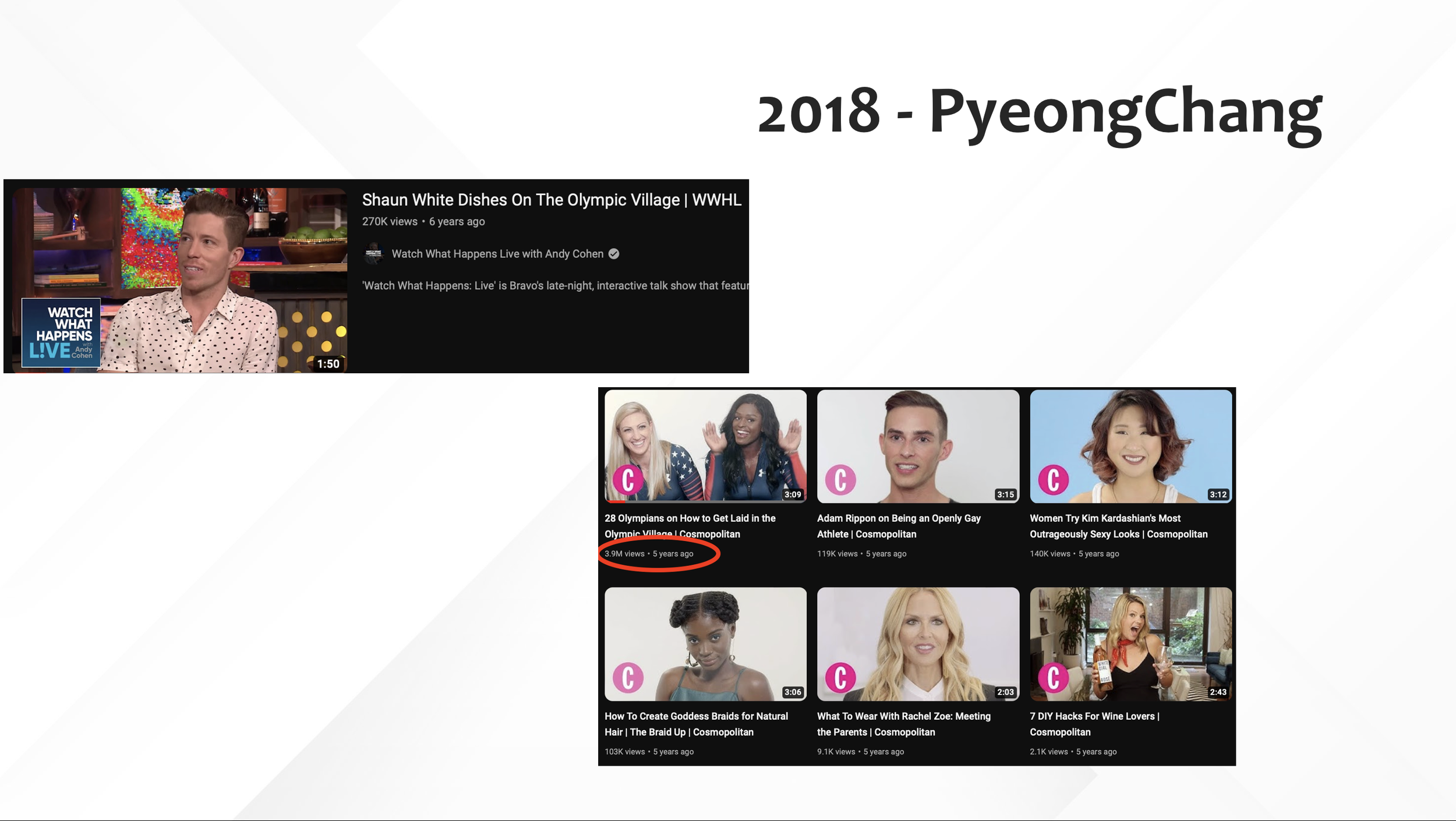Click the 1:50 duration badge on Shaun White video

(328, 364)
